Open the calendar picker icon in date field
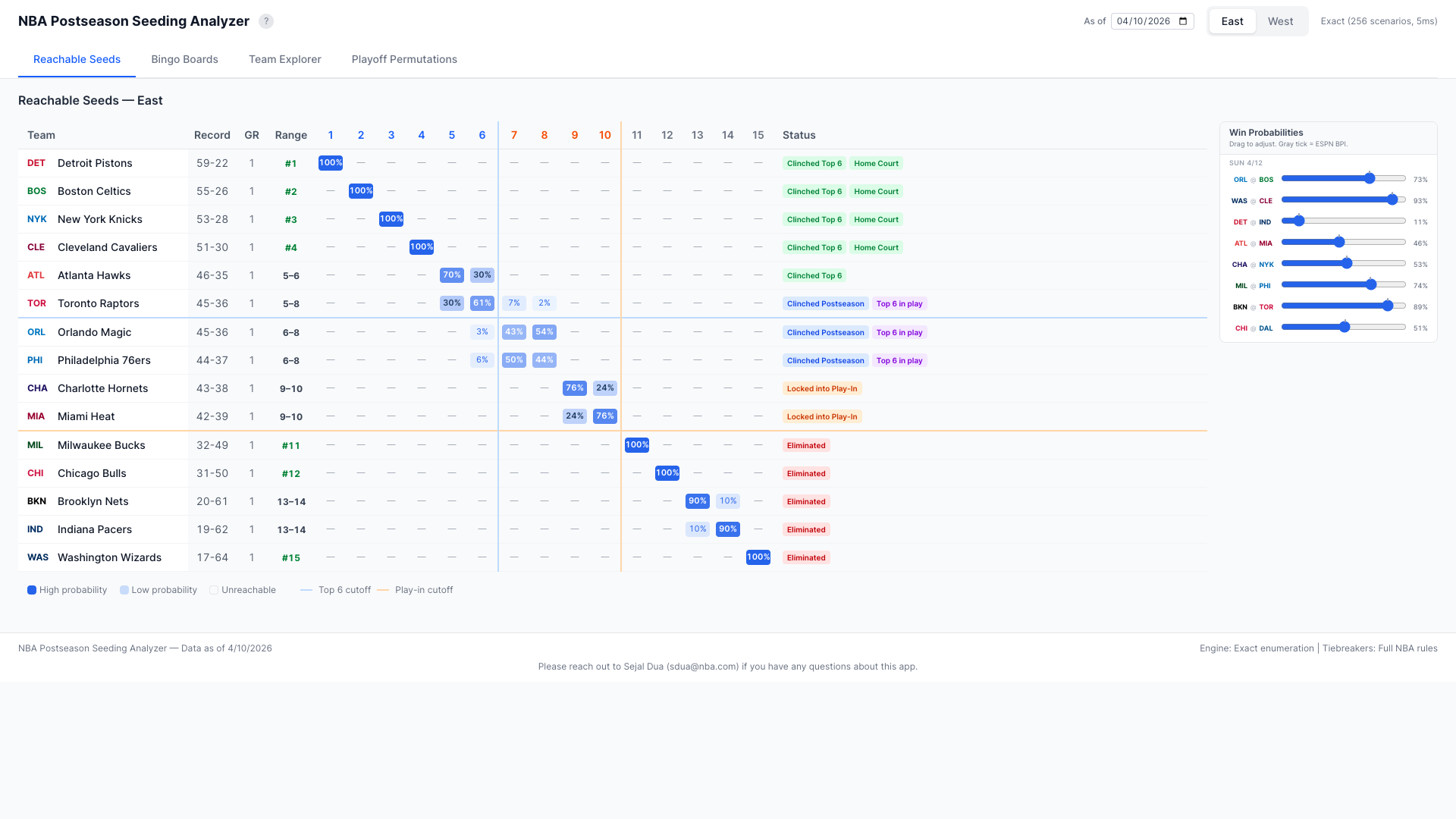This screenshot has height=819, width=1456. (x=1183, y=21)
